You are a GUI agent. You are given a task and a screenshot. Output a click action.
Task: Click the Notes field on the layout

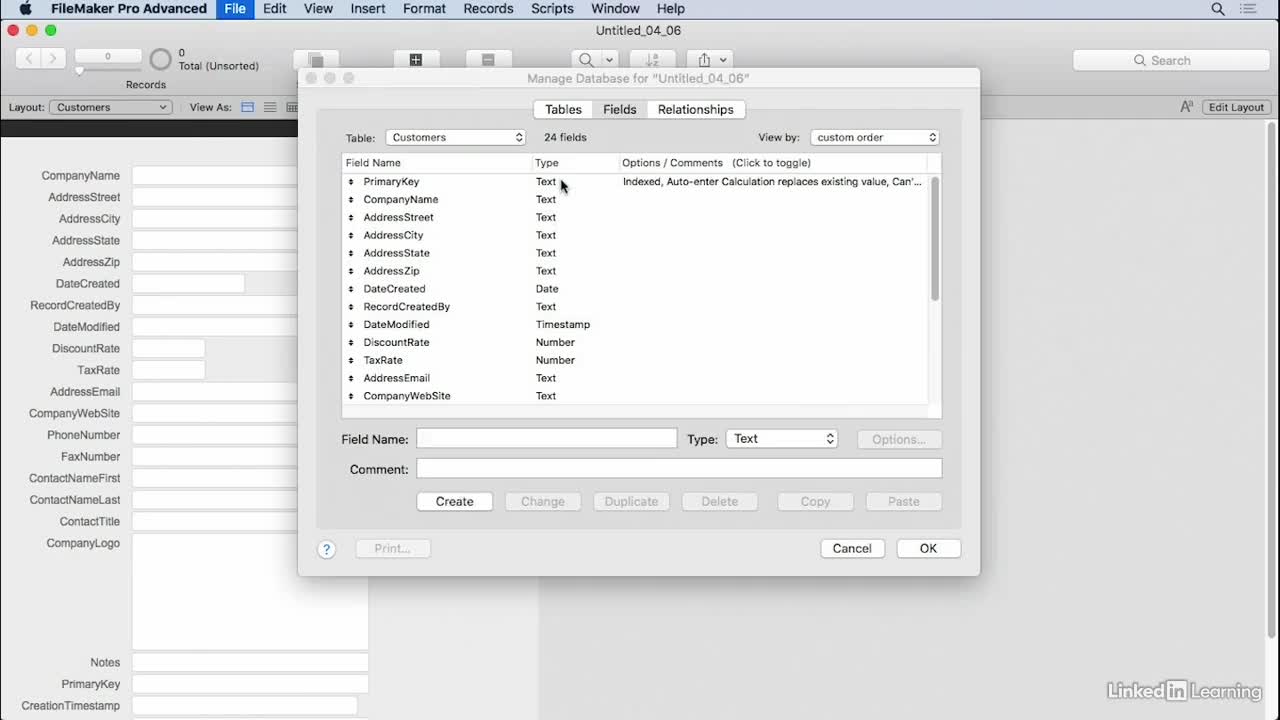250,663
